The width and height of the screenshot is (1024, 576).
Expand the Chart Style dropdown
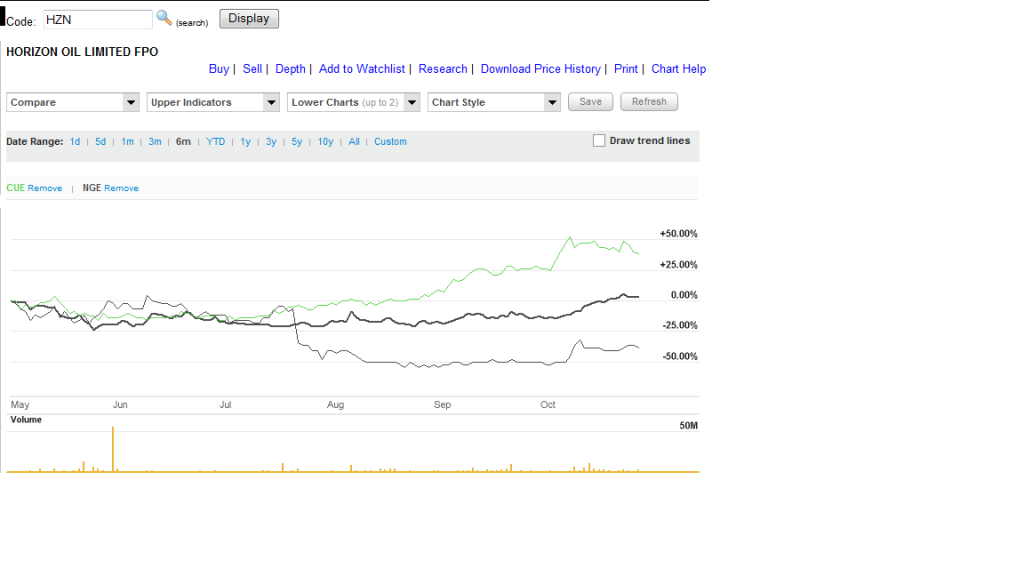click(x=552, y=103)
